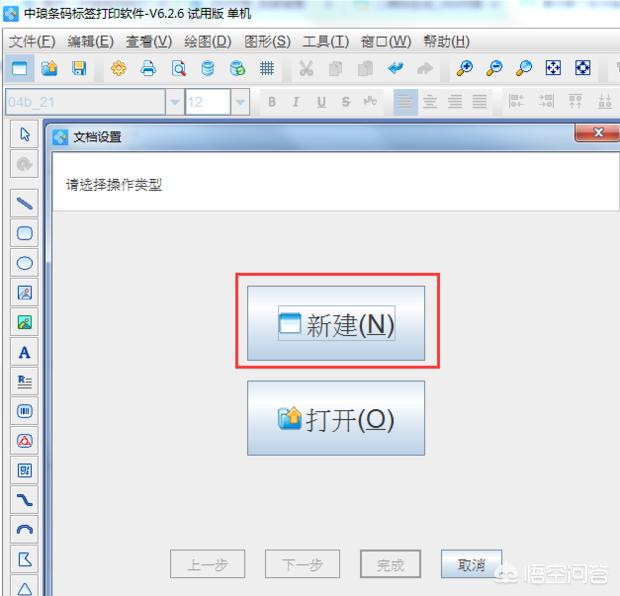The width and height of the screenshot is (620, 596).
Task: Select the barcode drawing tool
Action: [x=25, y=411]
